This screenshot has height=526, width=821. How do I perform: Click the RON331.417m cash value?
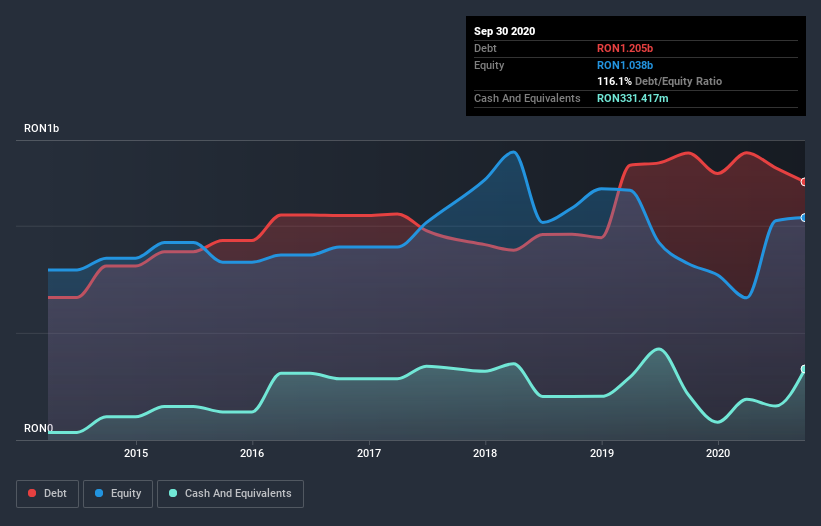coord(633,98)
